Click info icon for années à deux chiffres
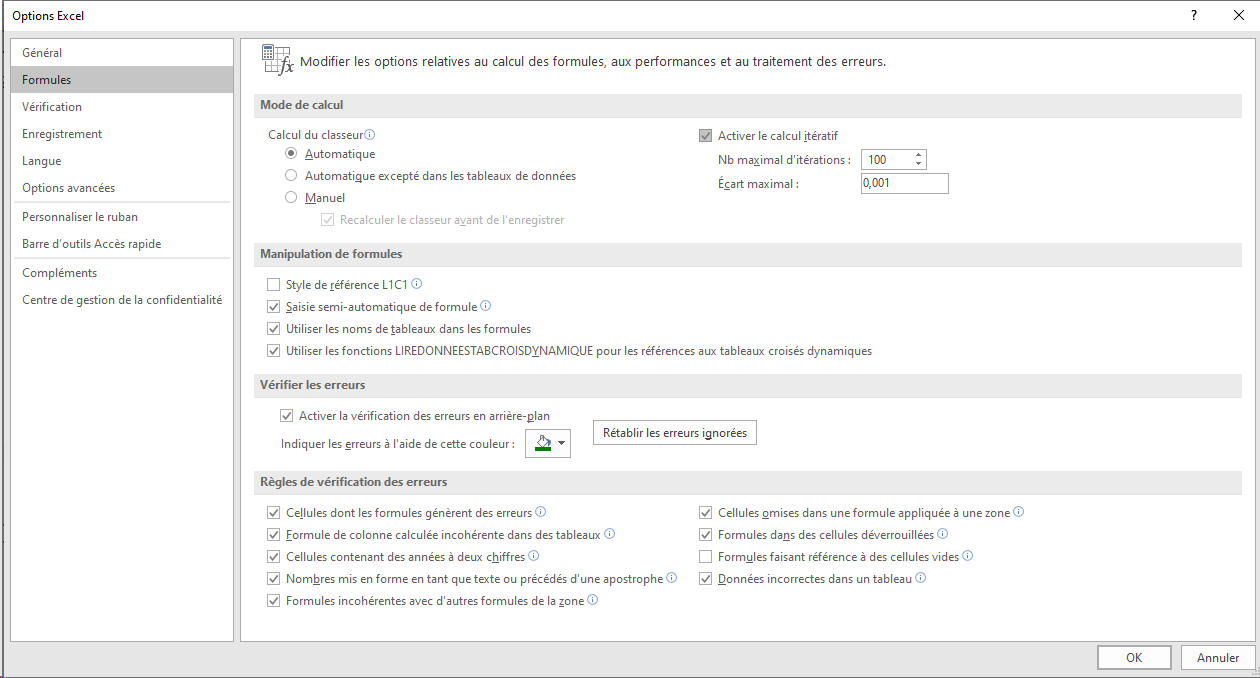Screen dimensions: 1260x678 pyautogui.click(x=534, y=556)
